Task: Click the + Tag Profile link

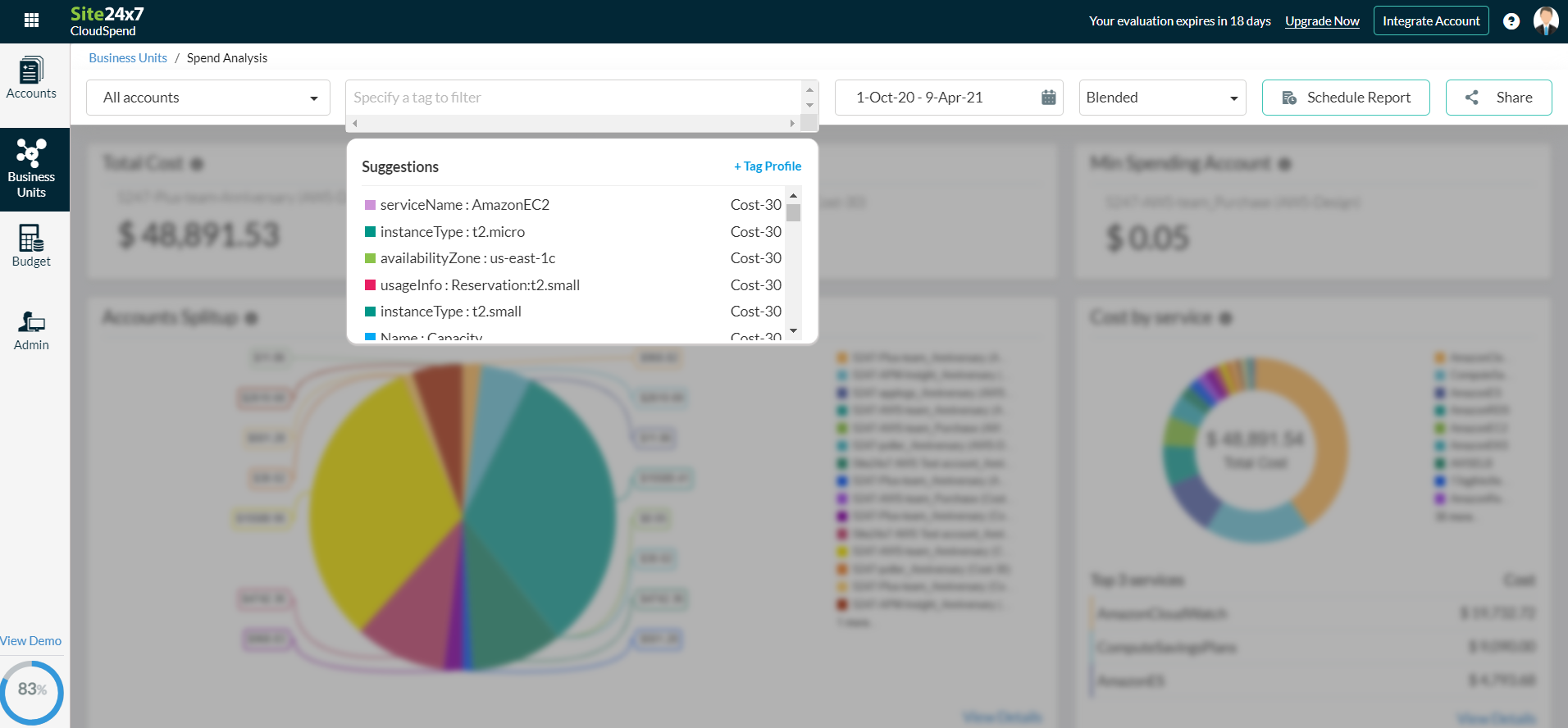Action: [x=768, y=166]
